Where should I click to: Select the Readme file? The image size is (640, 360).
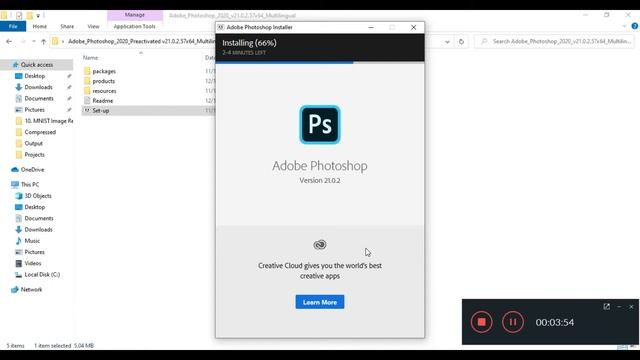[x=102, y=100]
